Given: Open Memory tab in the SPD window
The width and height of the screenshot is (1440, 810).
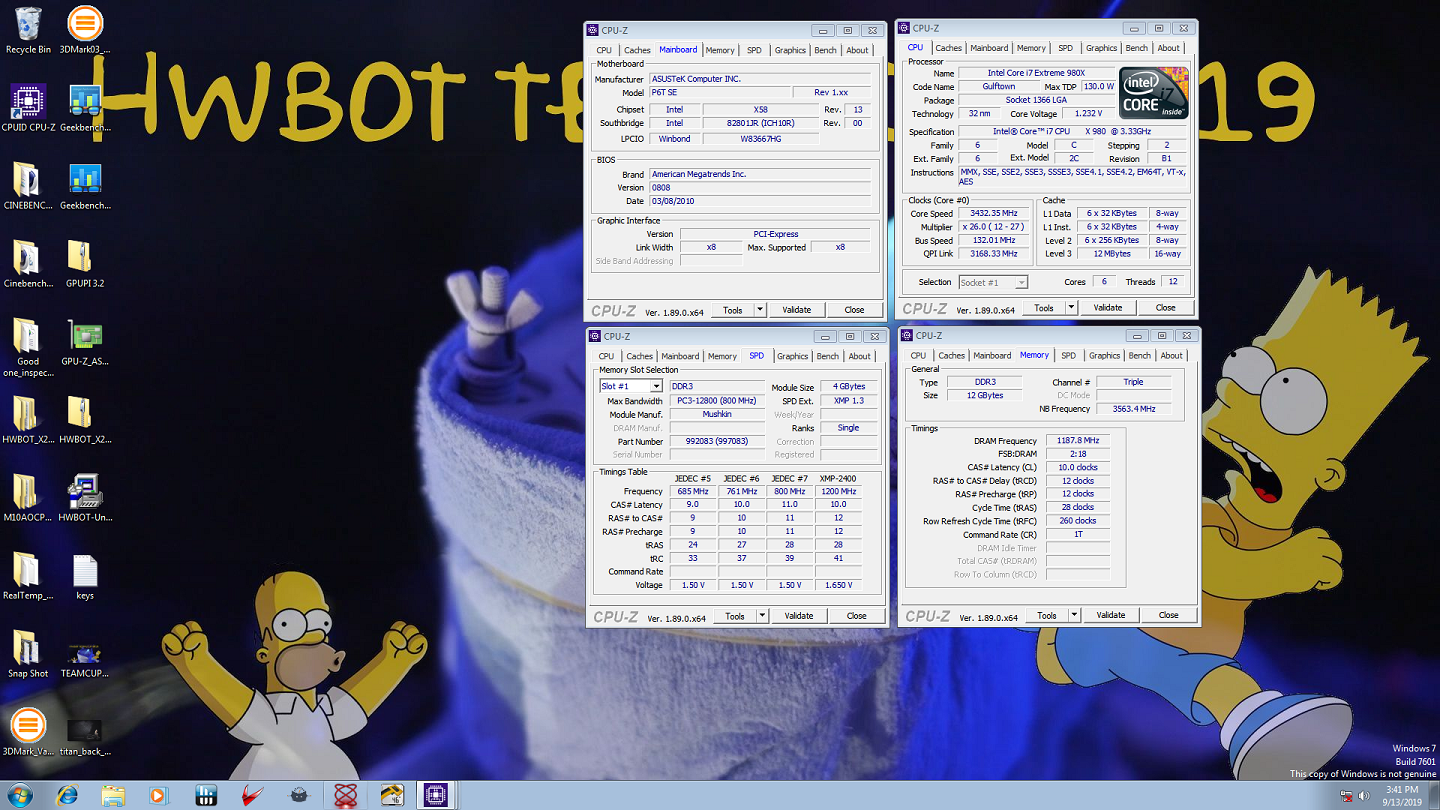Looking at the screenshot, I should [x=722, y=356].
